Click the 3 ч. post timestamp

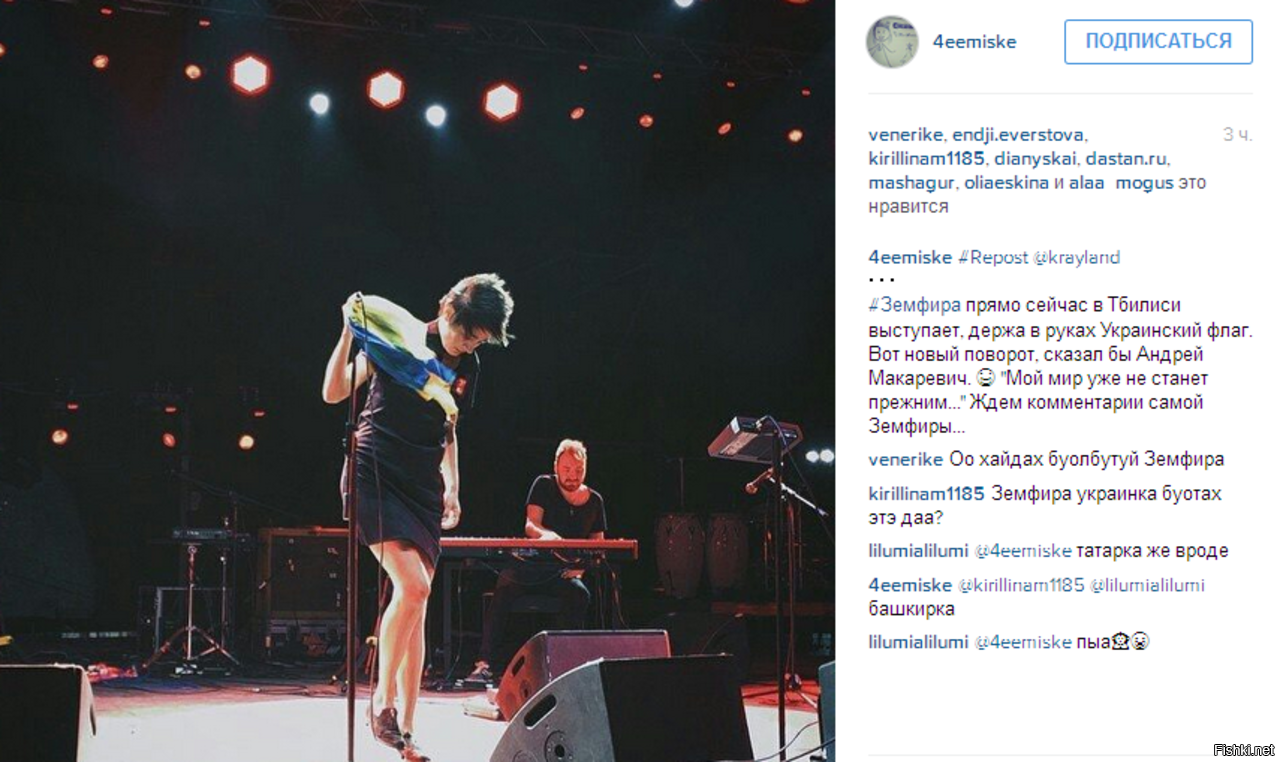[1237, 135]
